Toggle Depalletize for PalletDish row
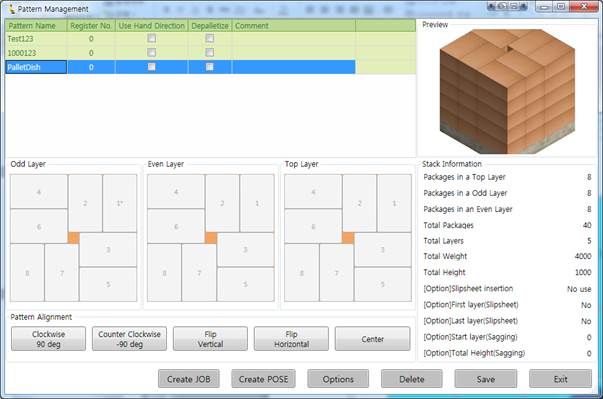The image size is (603, 399). [x=210, y=67]
